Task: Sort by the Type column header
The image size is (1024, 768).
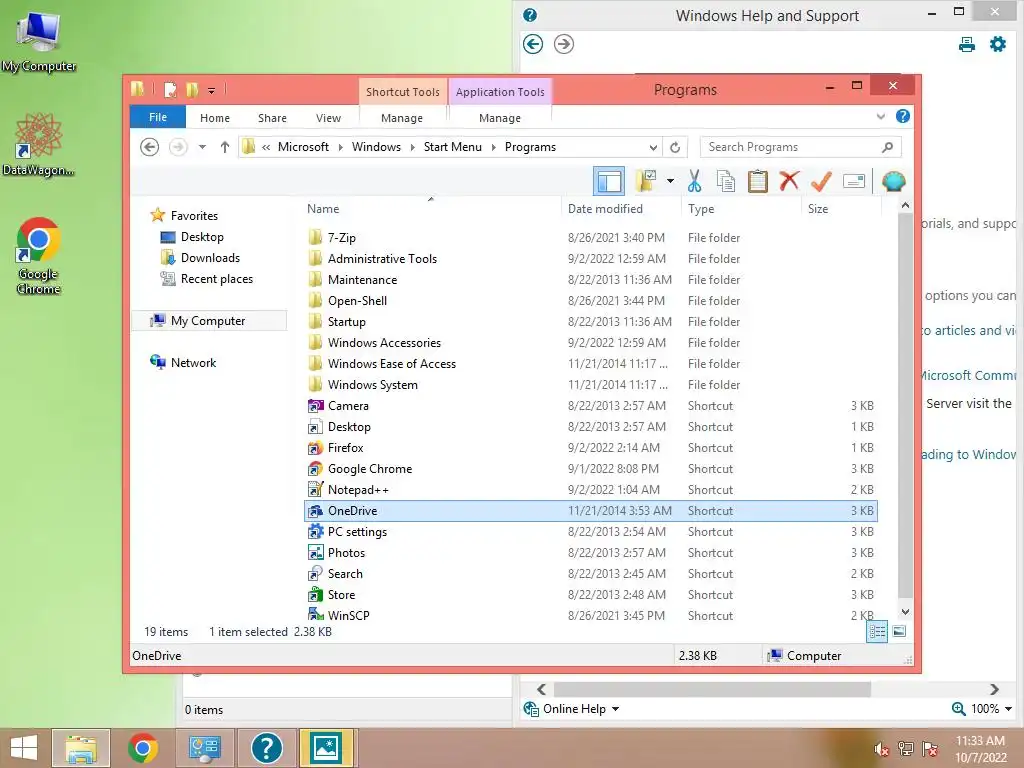Action: tap(741, 209)
